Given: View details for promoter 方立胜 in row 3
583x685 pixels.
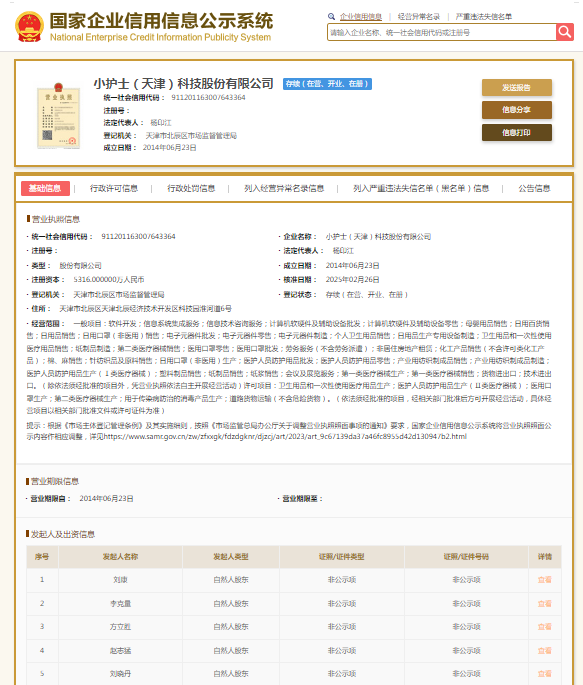Looking at the screenshot, I should [x=544, y=626].
